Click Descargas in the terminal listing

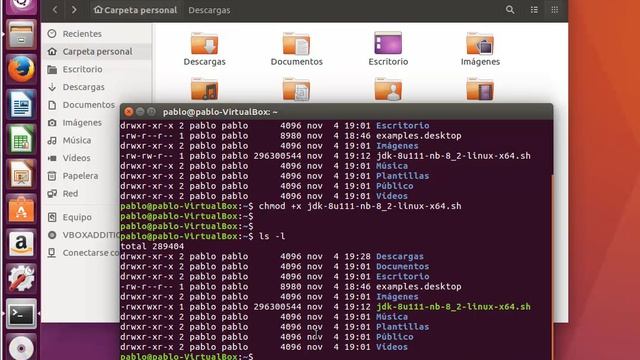click(400, 256)
